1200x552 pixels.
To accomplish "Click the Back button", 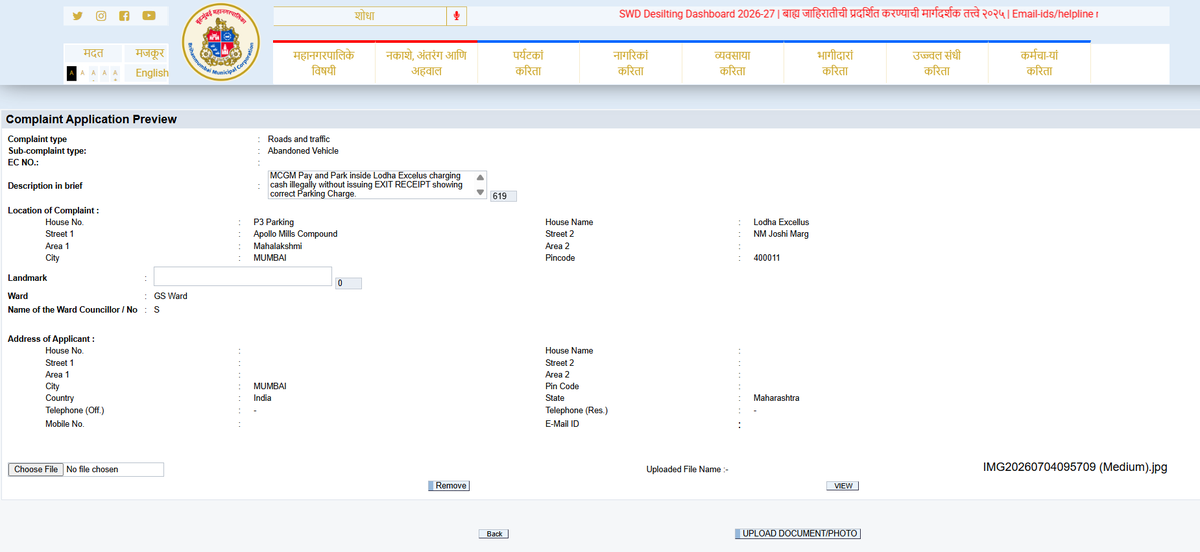I will point(494,534).
